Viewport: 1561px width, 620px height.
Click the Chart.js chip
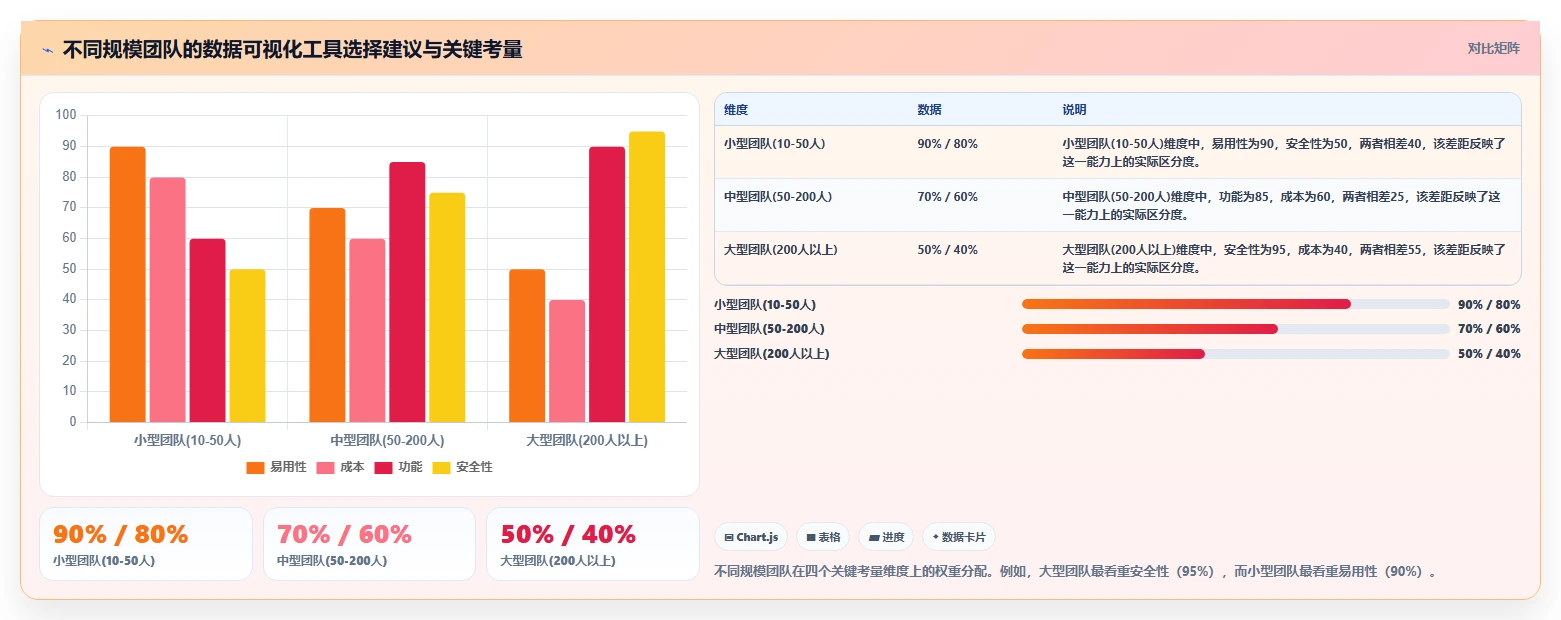tap(751, 537)
